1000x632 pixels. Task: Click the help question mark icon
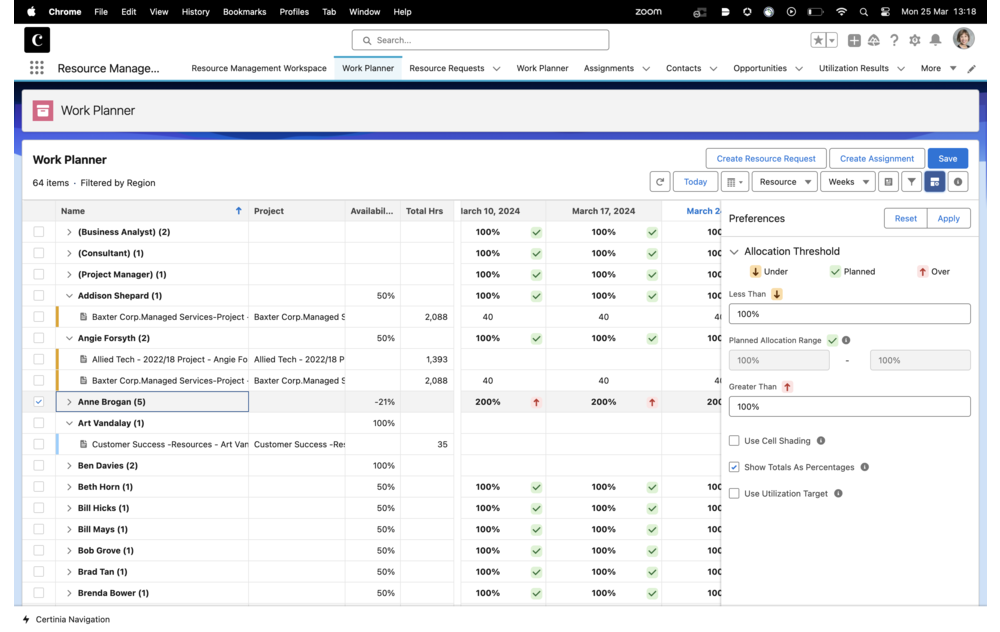(x=893, y=39)
